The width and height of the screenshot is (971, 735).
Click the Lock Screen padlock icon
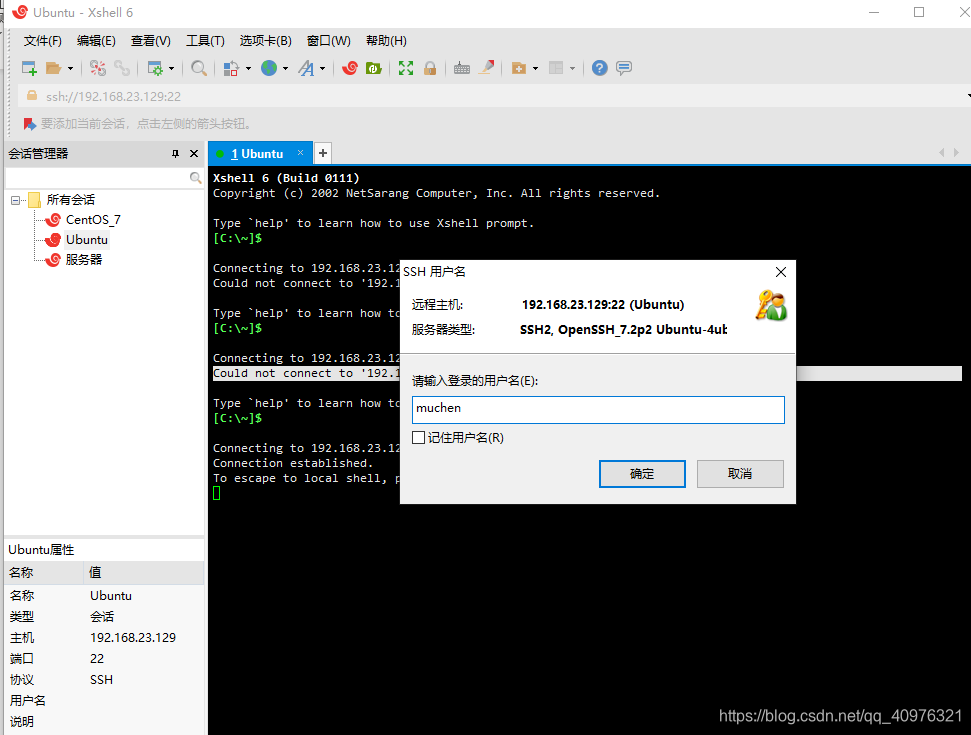click(x=430, y=68)
